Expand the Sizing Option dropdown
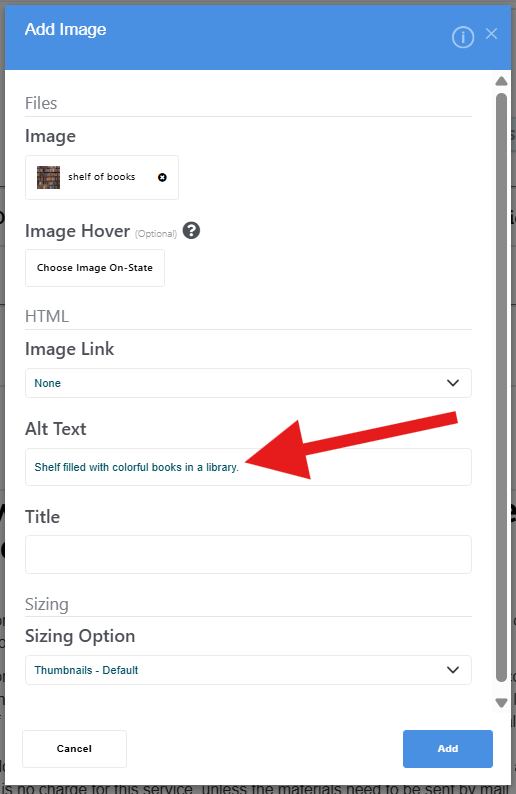 tap(248, 670)
